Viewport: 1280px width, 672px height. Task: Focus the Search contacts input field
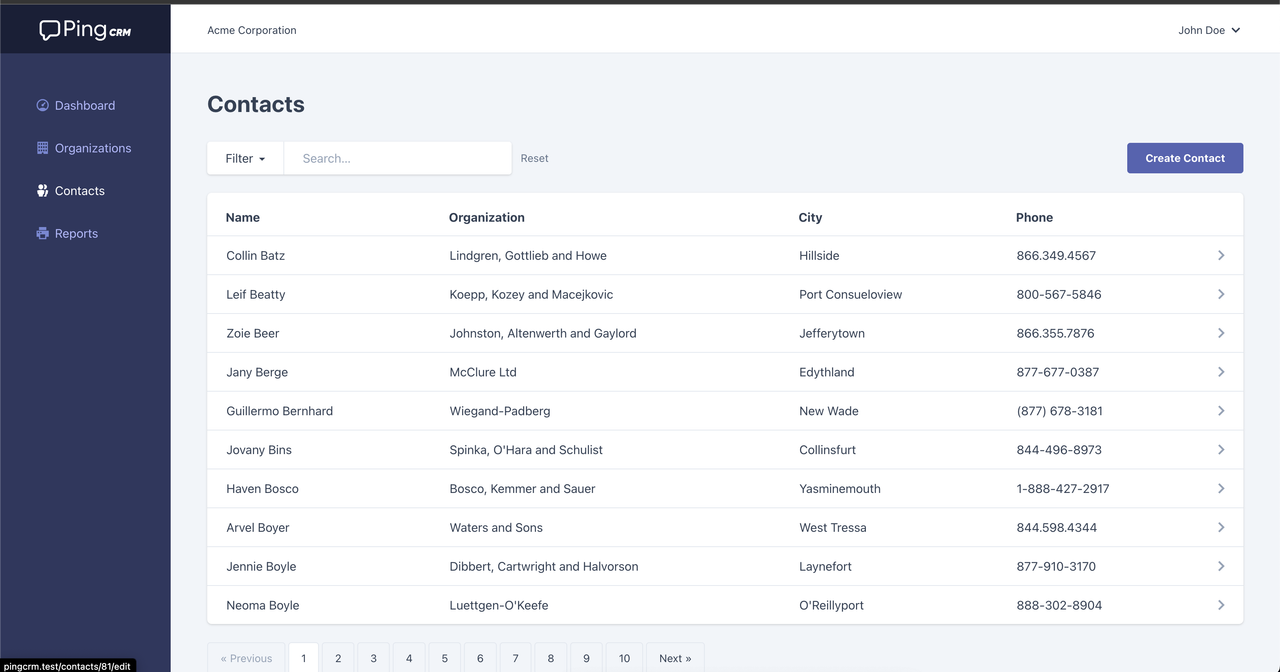click(398, 158)
